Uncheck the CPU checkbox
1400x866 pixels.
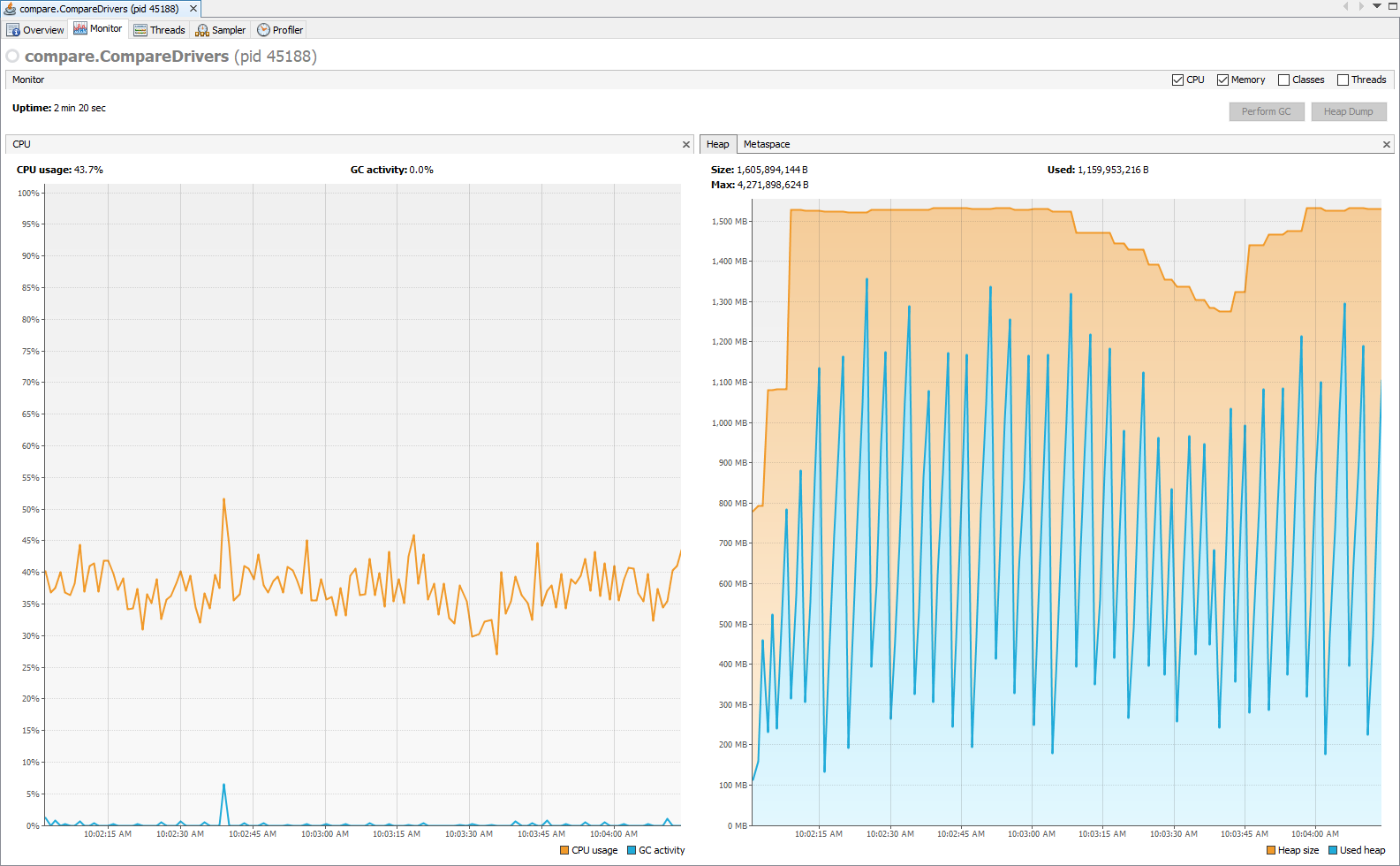click(1177, 80)
